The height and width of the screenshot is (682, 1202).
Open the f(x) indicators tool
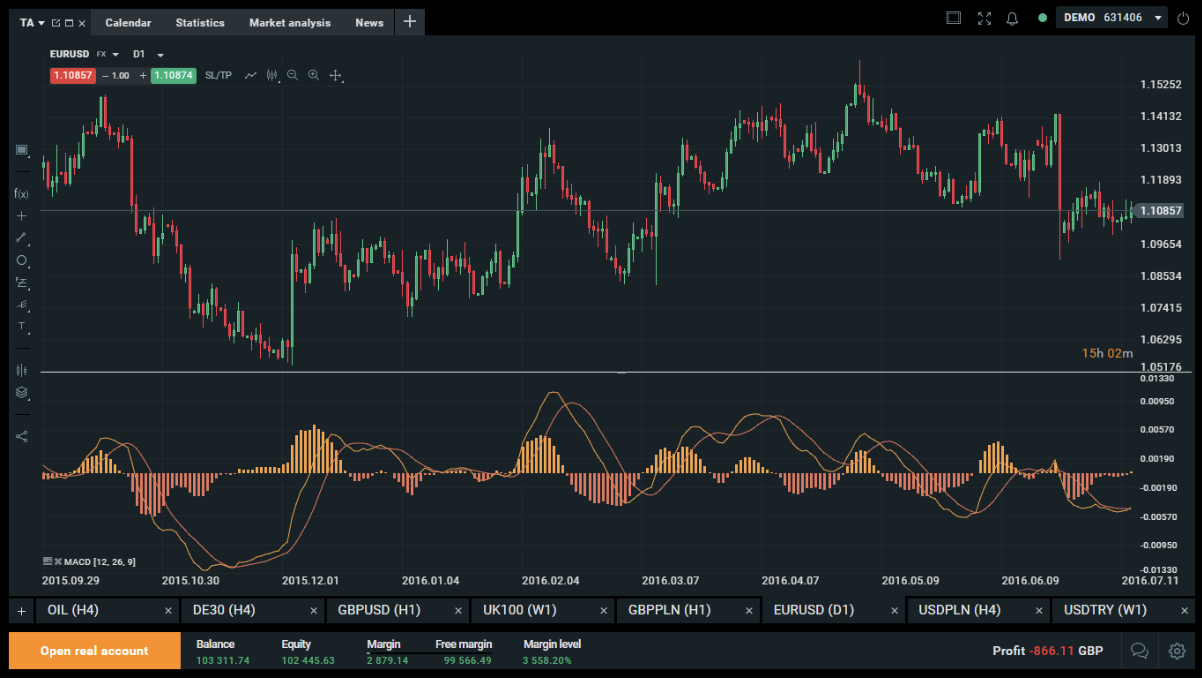click(x=21, y=193)
